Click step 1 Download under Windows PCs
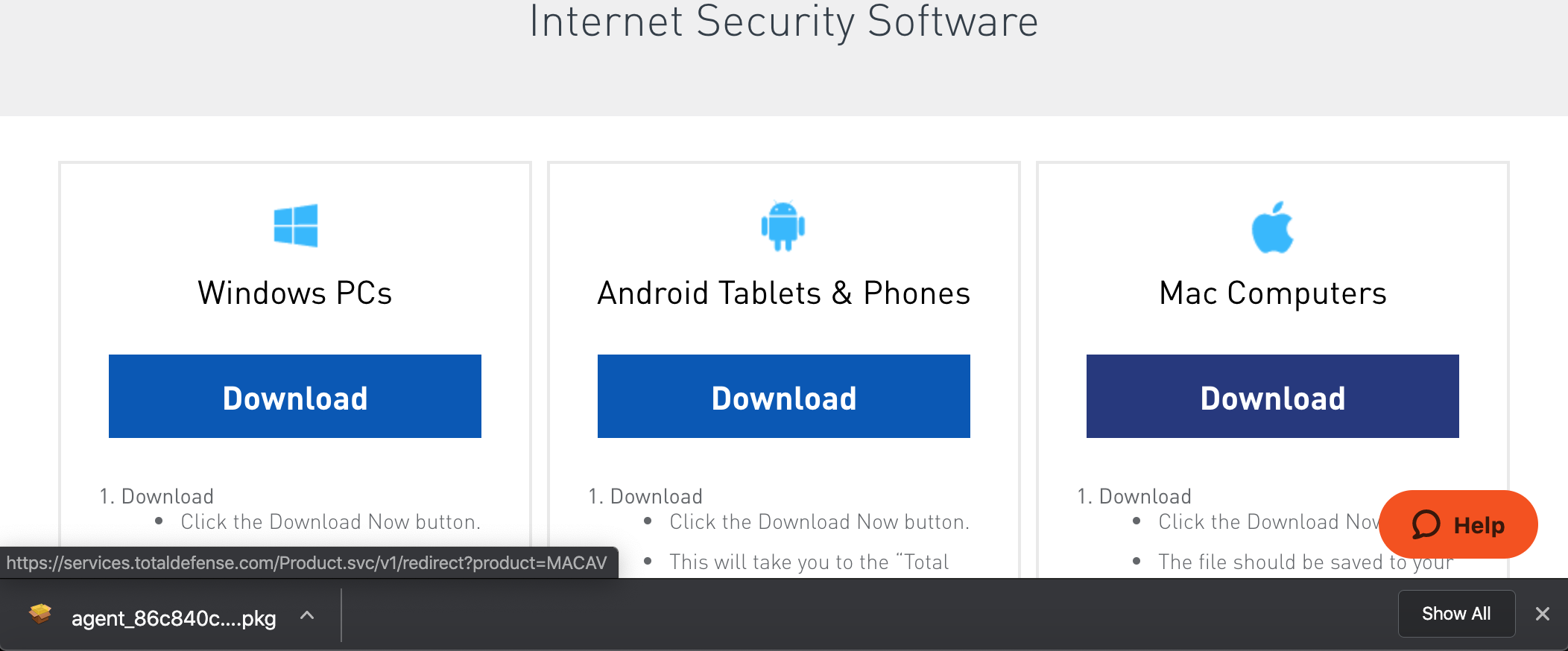Viewport: 1568px width, 651px height. (x=157, y=496)
